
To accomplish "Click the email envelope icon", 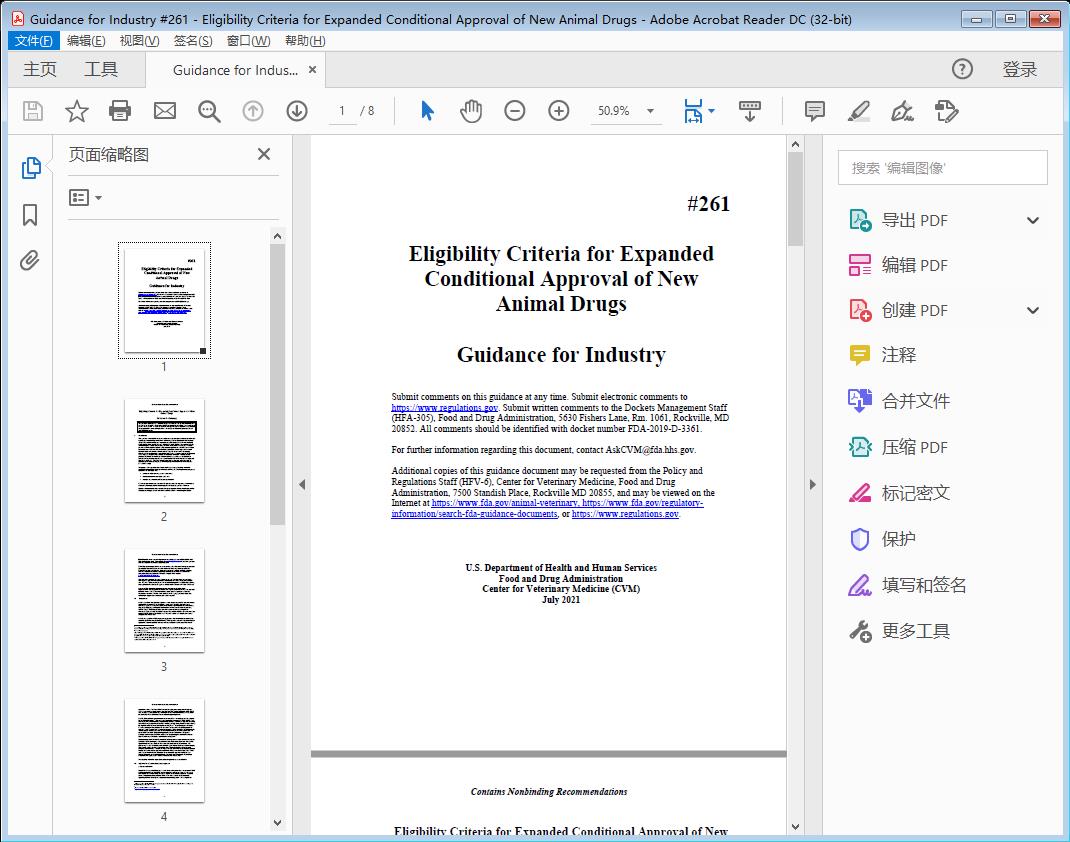I will (165, 111).
